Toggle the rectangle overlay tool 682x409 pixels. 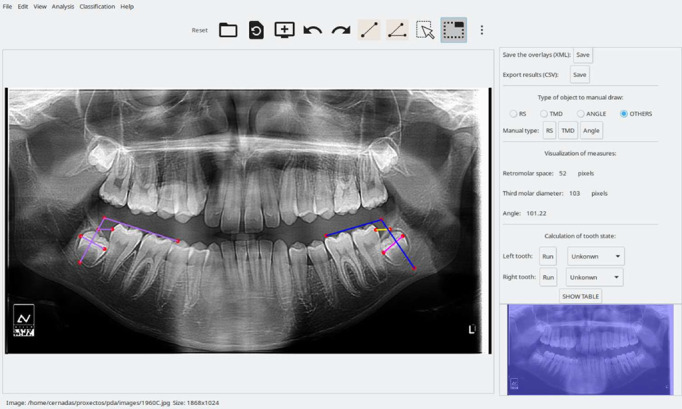coord(454,30)
